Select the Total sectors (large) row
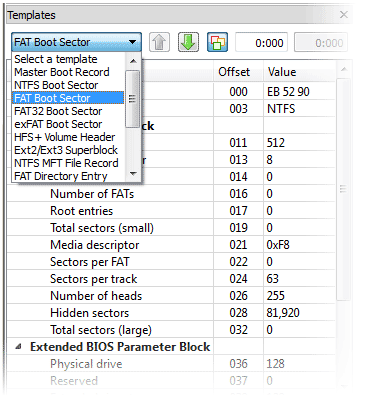This screenshot has height=395, width=370. click(171, 330)
